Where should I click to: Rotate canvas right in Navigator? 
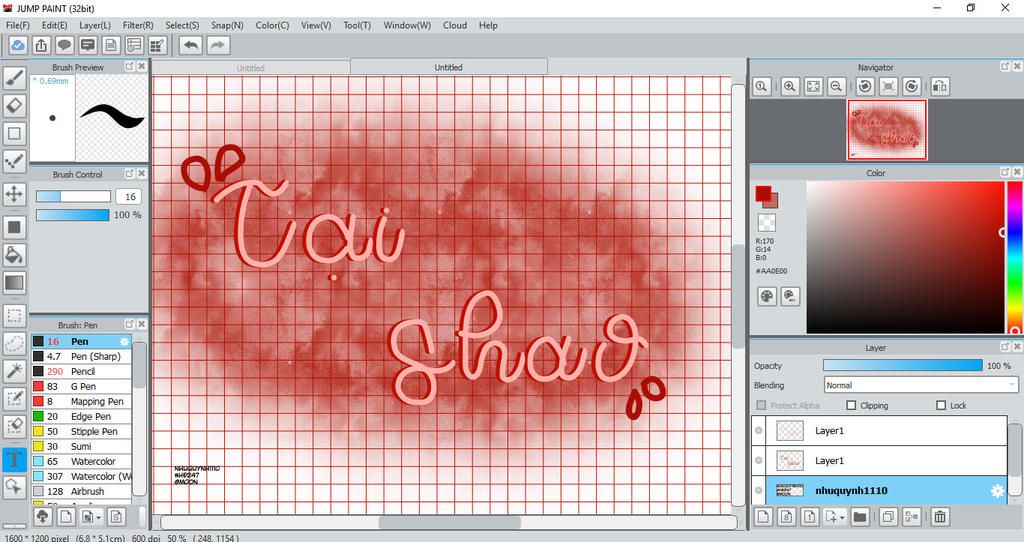tap(912, 86)
